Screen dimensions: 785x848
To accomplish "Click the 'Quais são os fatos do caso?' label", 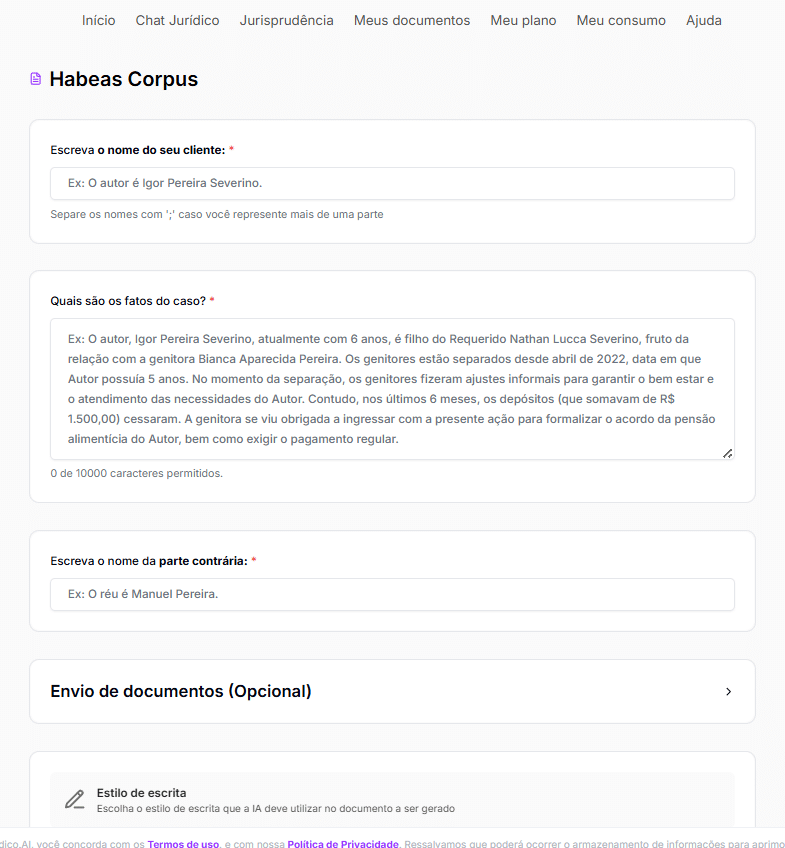I will (128, 300).
